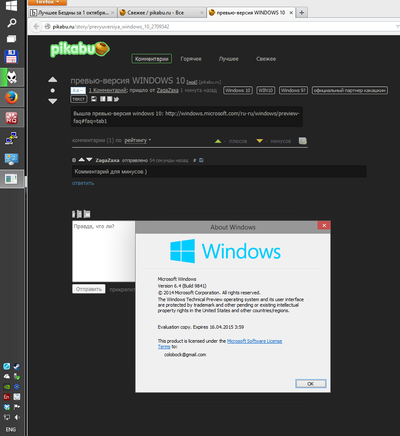Open the network computers taskbar app
The height and width of the screenshot is (436, 400).
click(12, 138)
